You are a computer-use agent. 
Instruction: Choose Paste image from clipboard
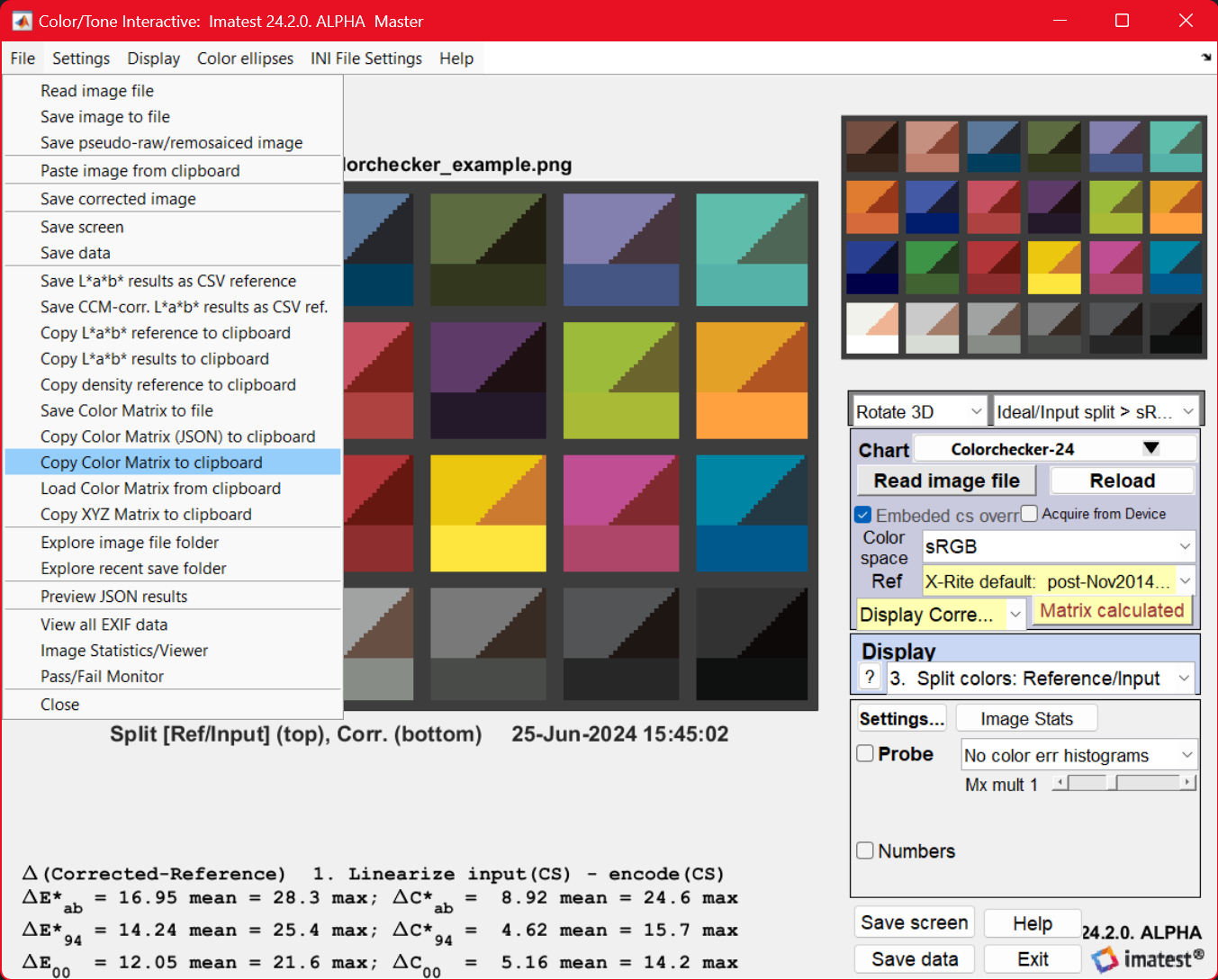[173, 171]
